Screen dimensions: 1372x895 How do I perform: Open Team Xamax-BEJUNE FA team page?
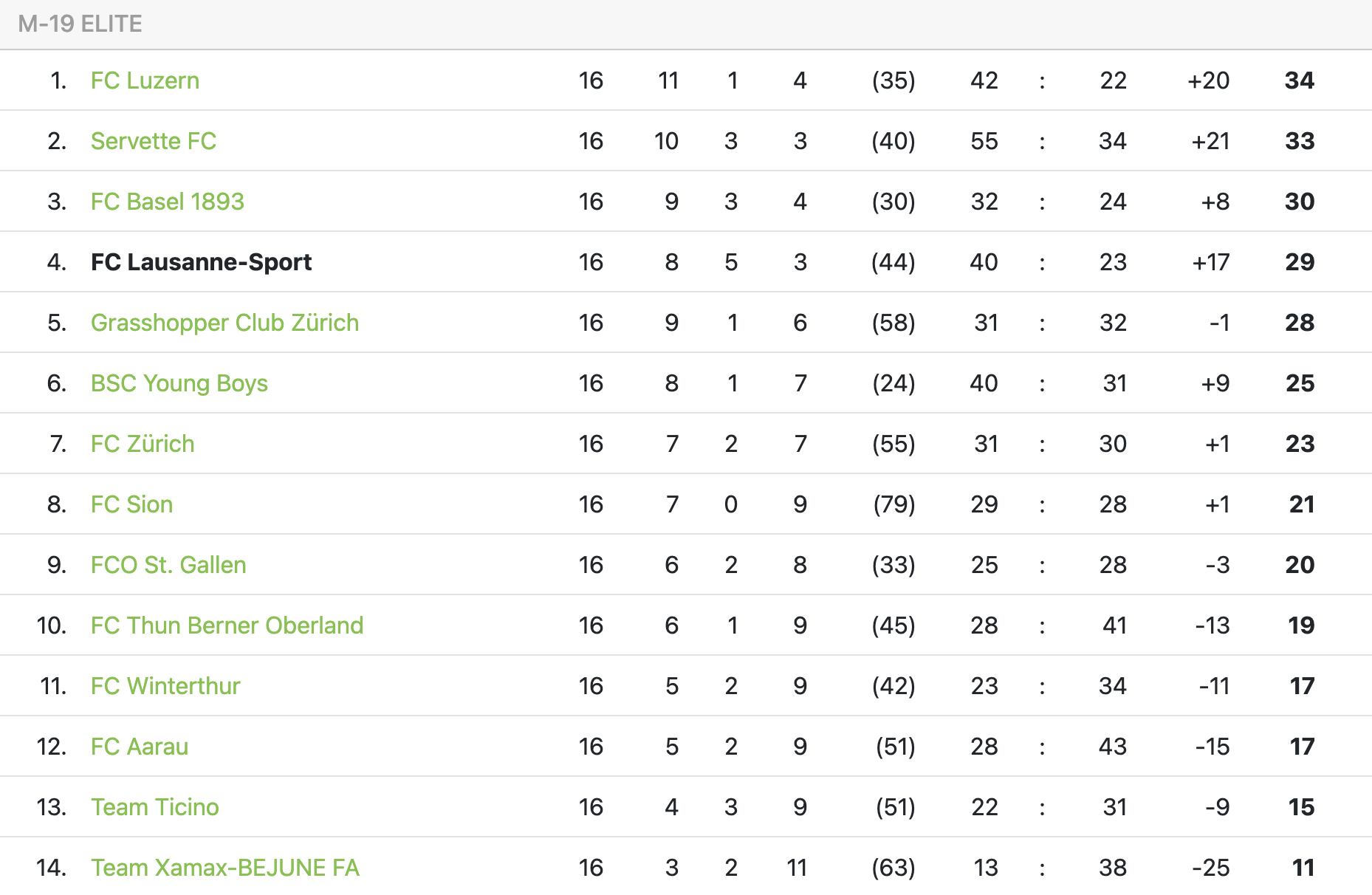[224, 868]
